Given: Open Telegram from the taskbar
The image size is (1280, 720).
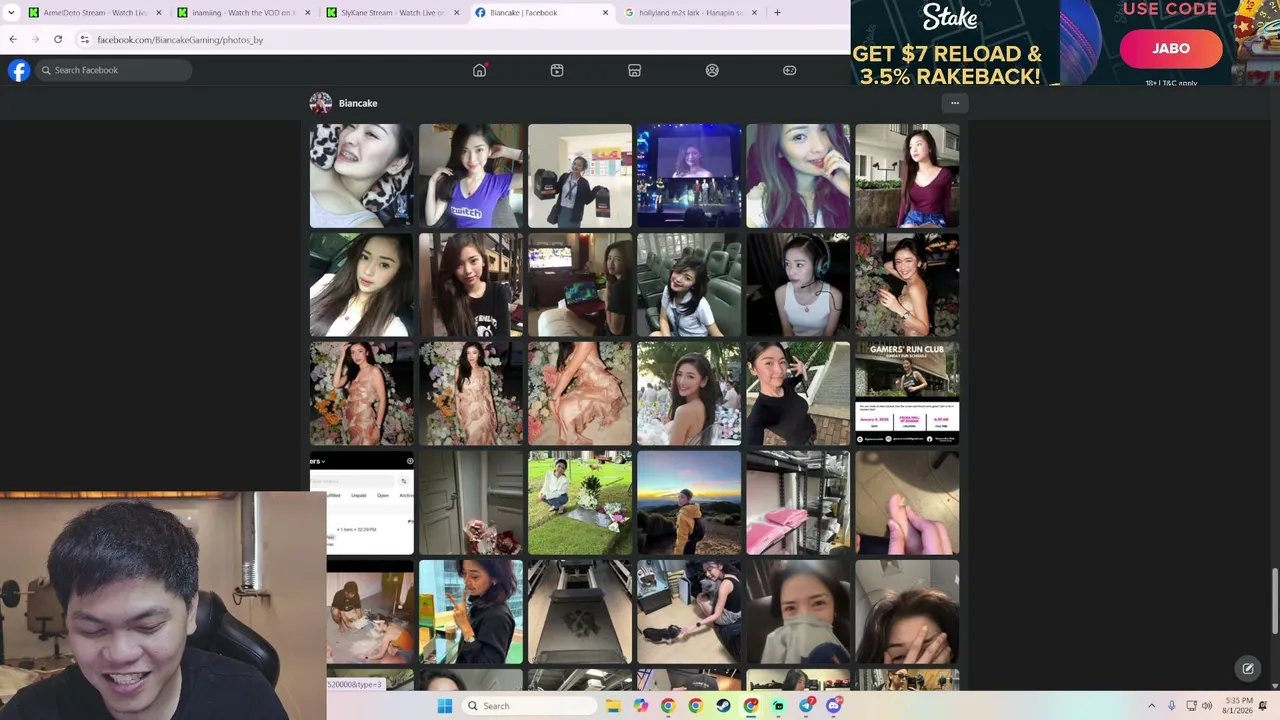Looking at the screenshot, I should [806, 706].
